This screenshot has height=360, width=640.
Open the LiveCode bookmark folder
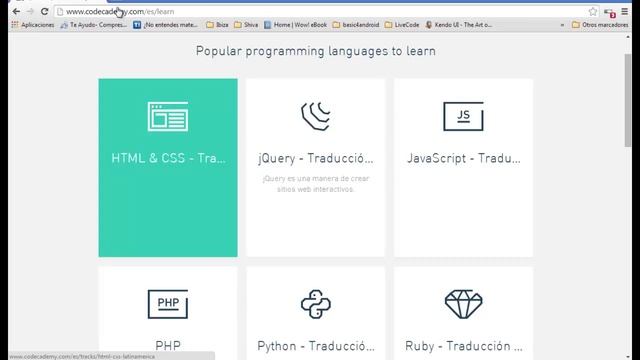(x=402, y=25)
